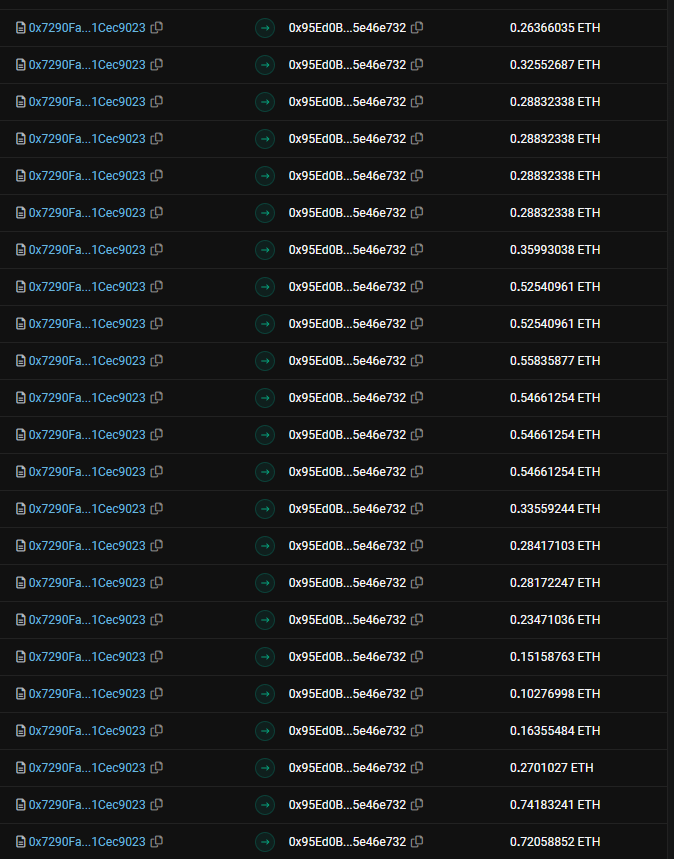Copy the sender address in the 0.28417103 ETH row
674x859 pixels.
157,546
